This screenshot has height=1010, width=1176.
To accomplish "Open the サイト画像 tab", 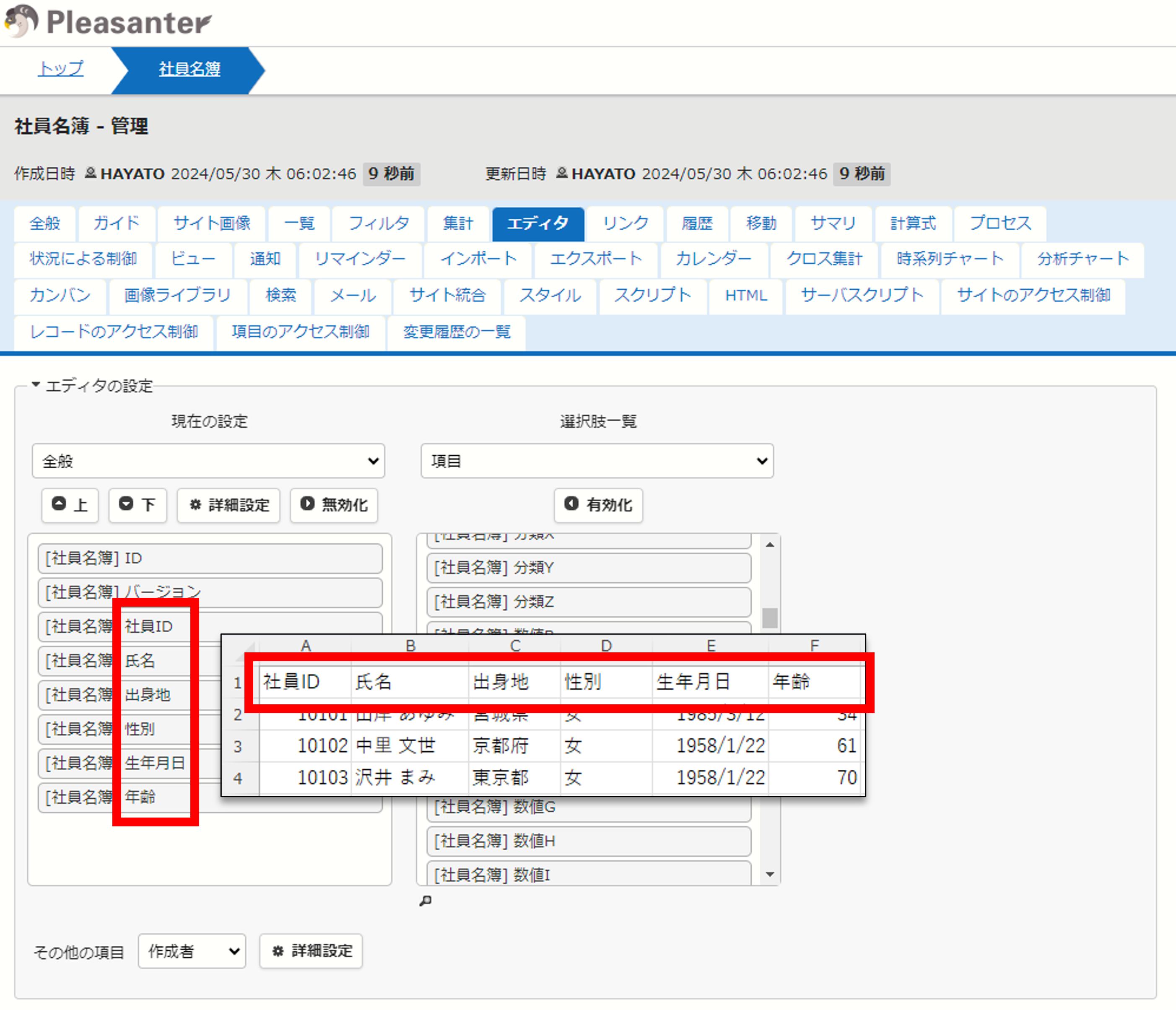I will point(212,224).
